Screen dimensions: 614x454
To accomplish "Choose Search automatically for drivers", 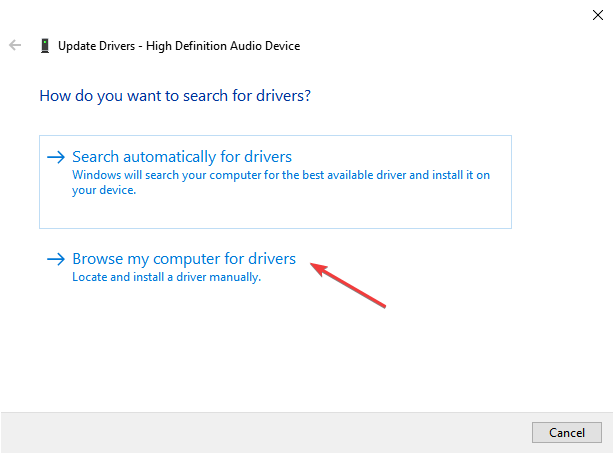I will 275,182.
